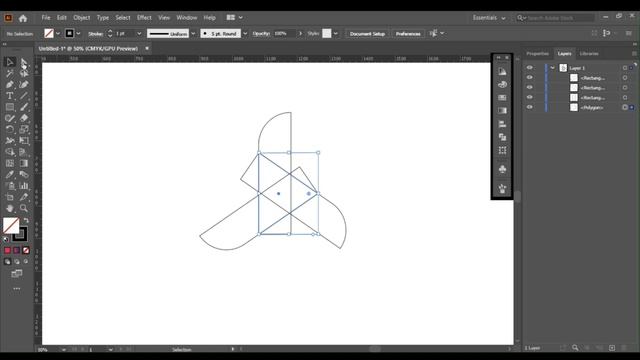Collapse the Layer 1 tree arrow
The height and width of the screenshot is (360, 640).
[553, 68]
